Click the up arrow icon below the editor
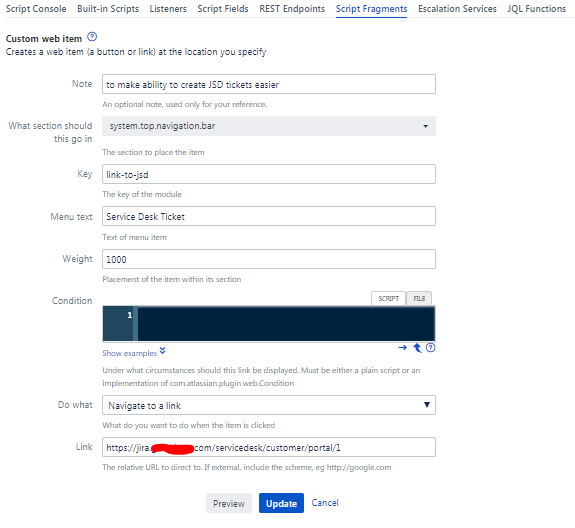This screenshot has width=575, height=528. 417,347
